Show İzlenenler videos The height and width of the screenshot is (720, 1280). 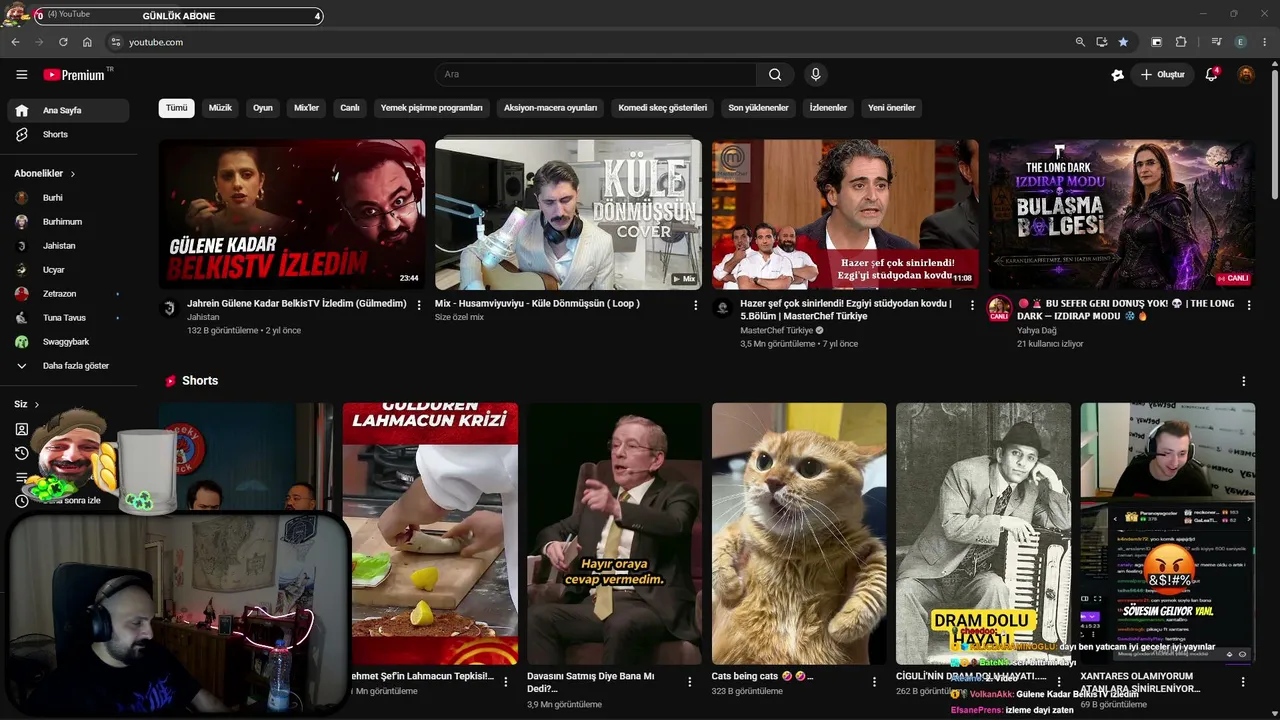tap(828, 108)
